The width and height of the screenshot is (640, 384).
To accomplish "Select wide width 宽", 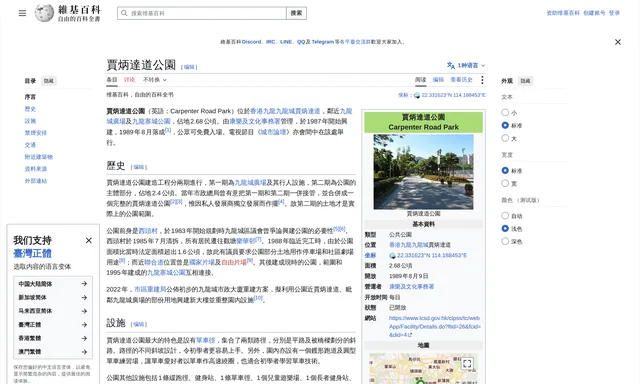I will (505, 183).
